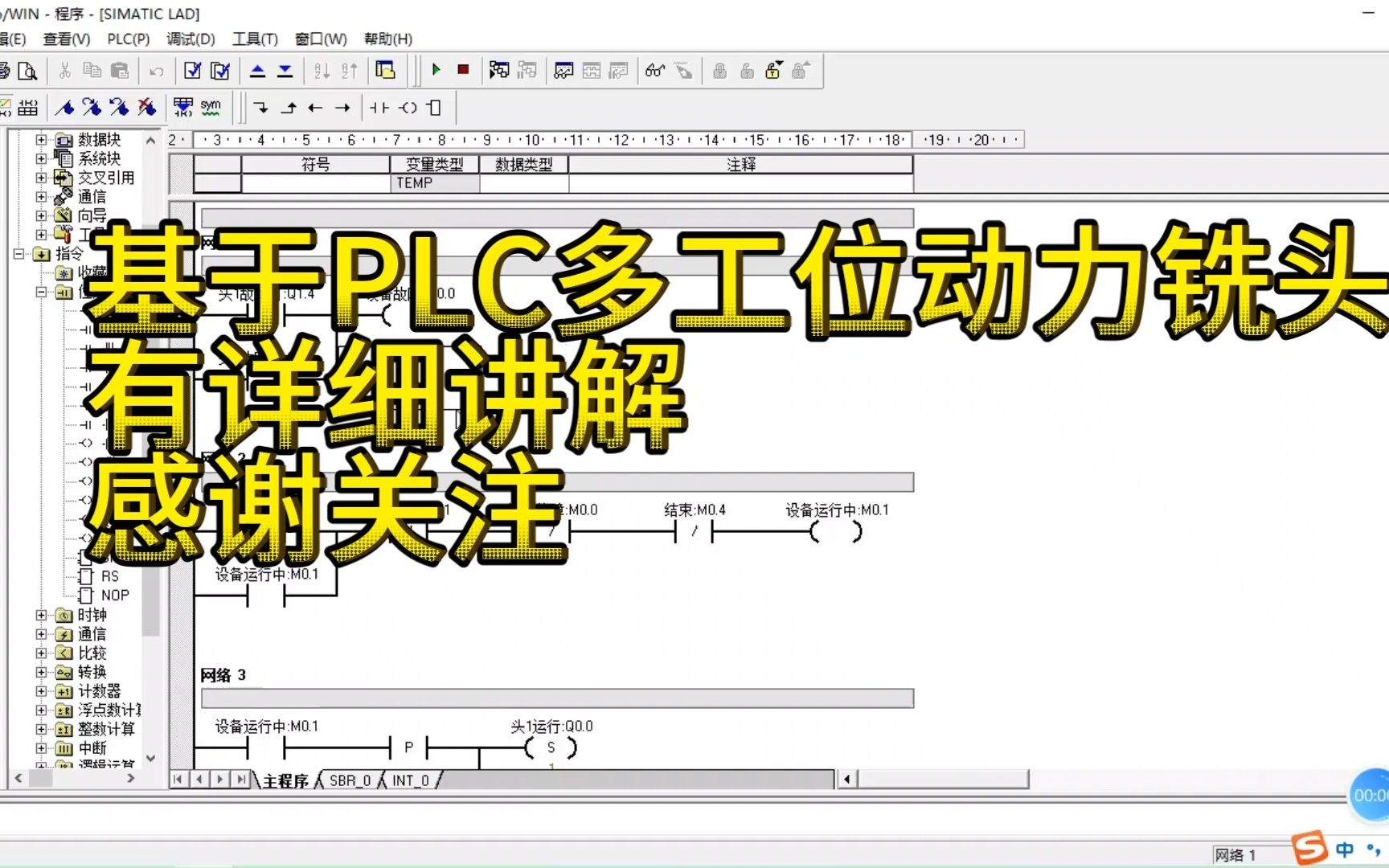1389x868 pixels.
Task: Click the 中 input method button in the taskbar
Action: [1344, 848]
